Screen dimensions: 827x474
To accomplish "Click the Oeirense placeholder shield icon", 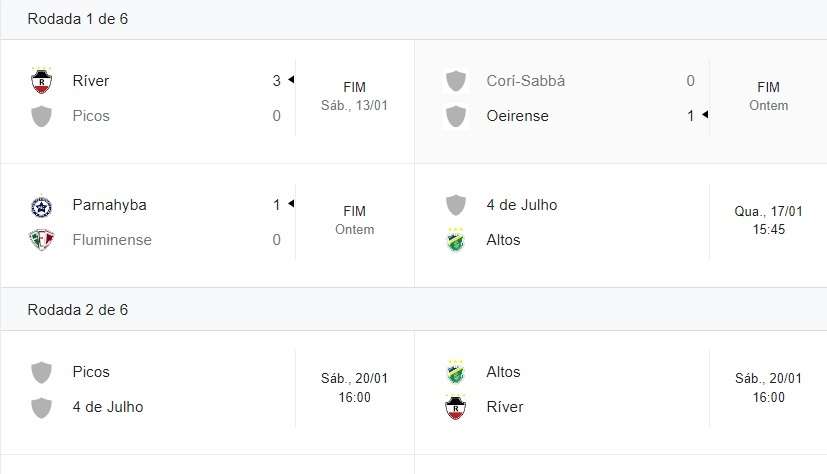I will [455, 117].
